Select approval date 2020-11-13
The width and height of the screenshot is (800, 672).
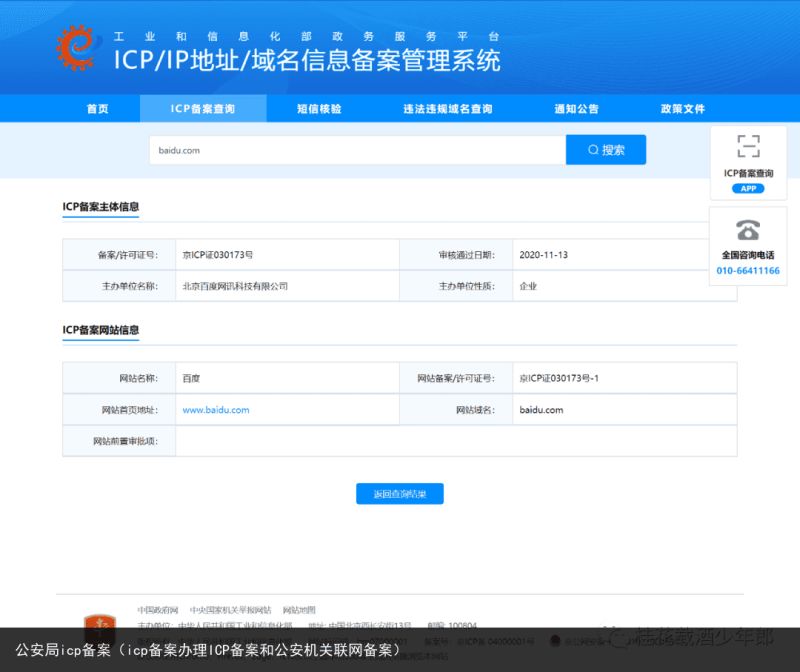543,255
